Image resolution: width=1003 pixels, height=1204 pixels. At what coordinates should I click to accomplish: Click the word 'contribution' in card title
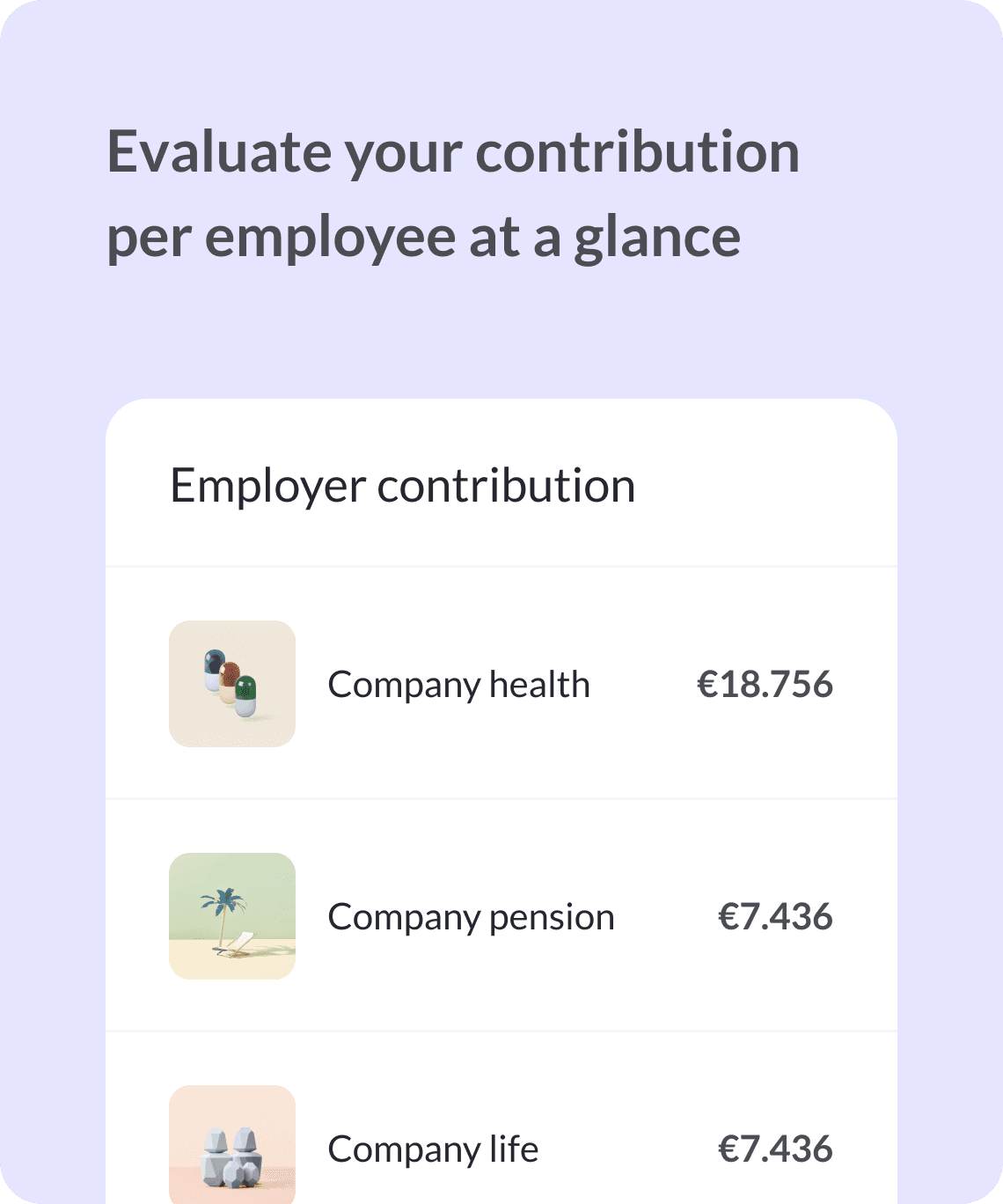tap(507, 485)
